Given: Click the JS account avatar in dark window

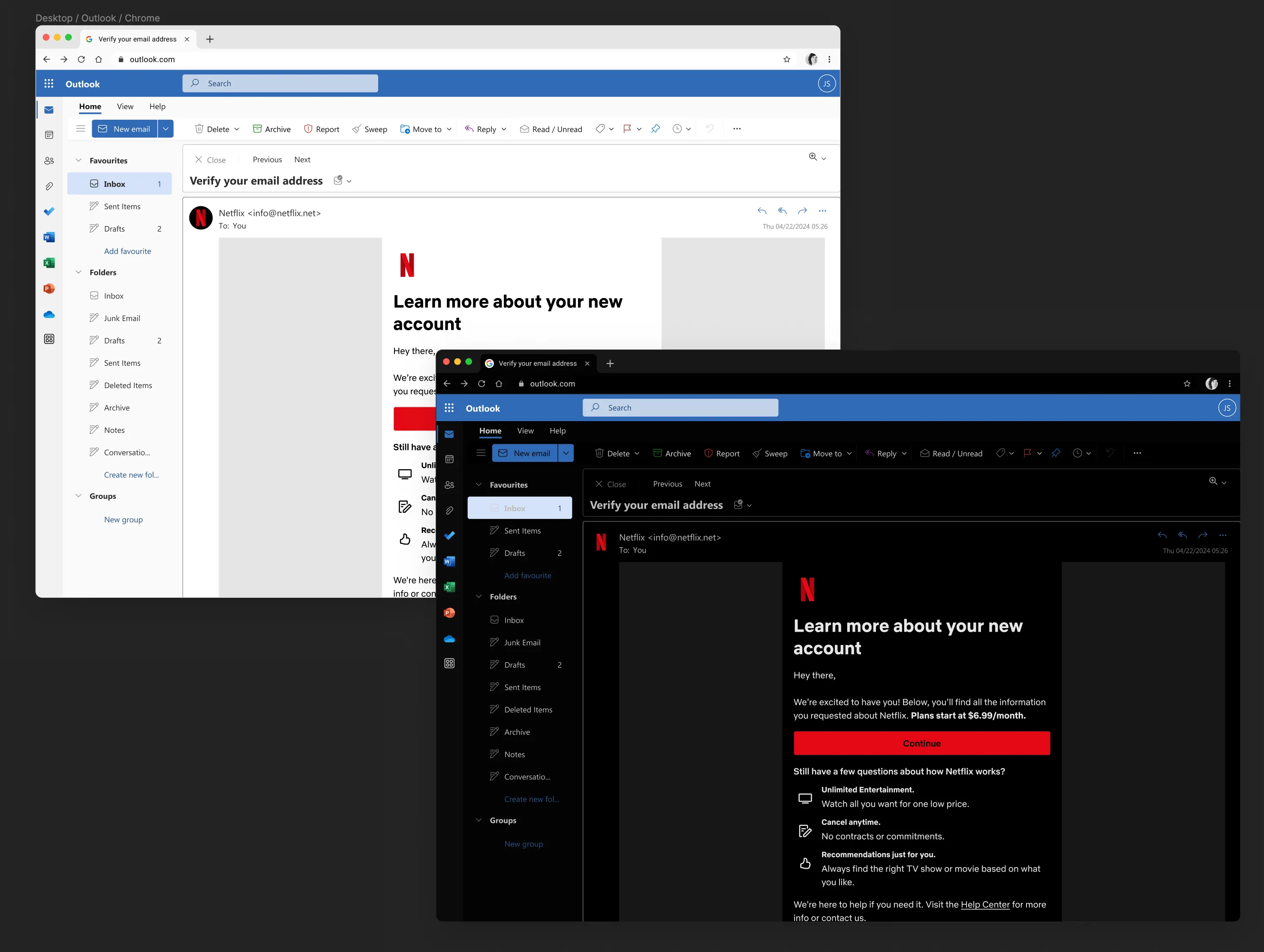Looking at the screenshot, I should [x=1227, y=408].
